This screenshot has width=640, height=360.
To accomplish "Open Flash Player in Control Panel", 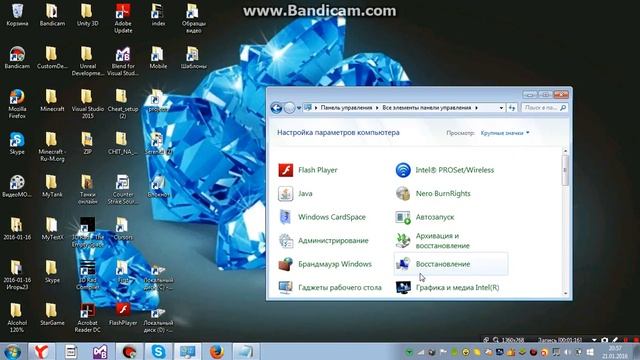I will click(308, 170).
